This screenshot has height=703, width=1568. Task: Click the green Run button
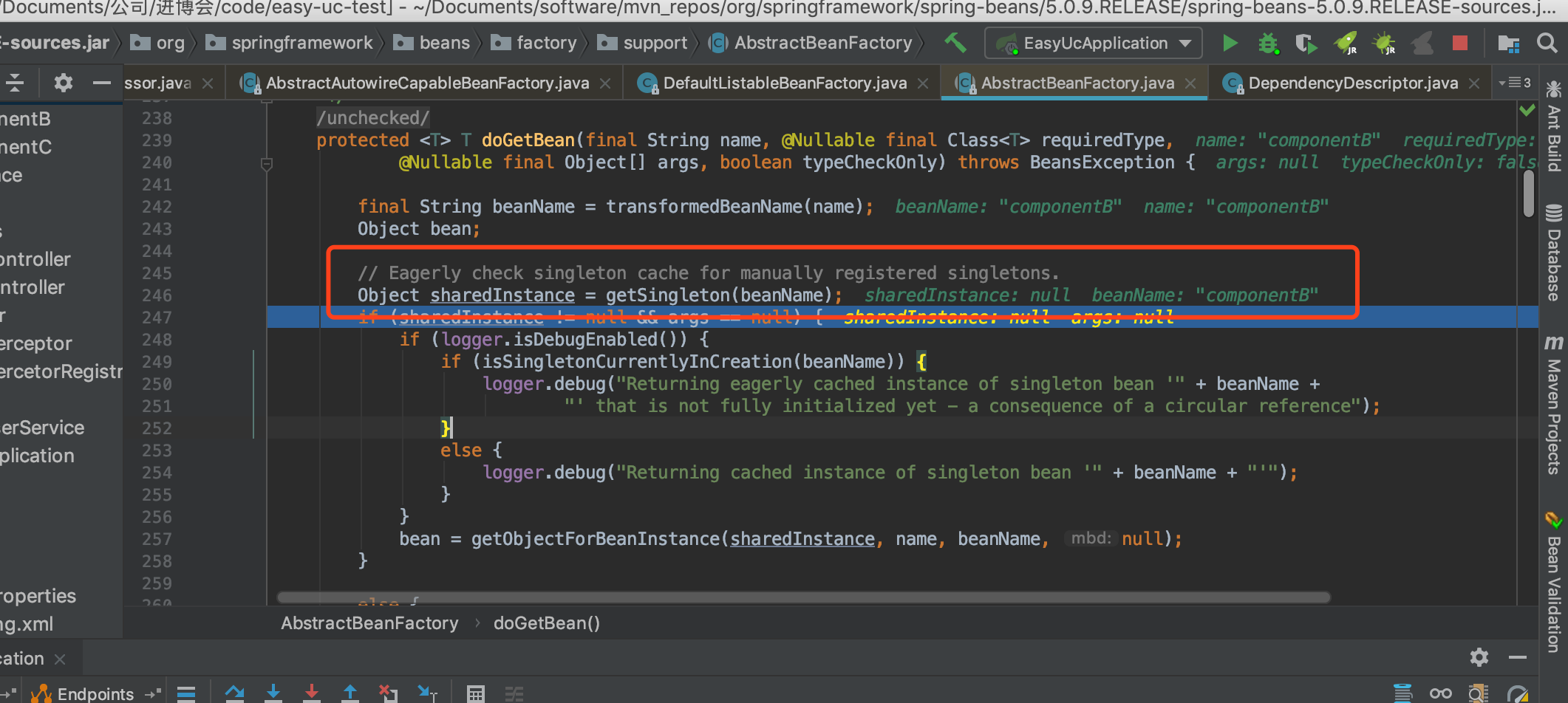click(1230, 44)
